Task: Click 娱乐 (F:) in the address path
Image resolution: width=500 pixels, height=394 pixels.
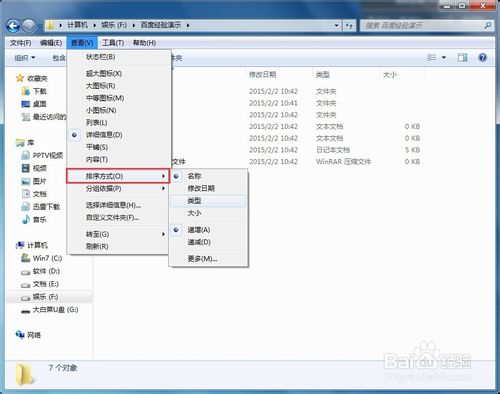Action: pos(114,25)
